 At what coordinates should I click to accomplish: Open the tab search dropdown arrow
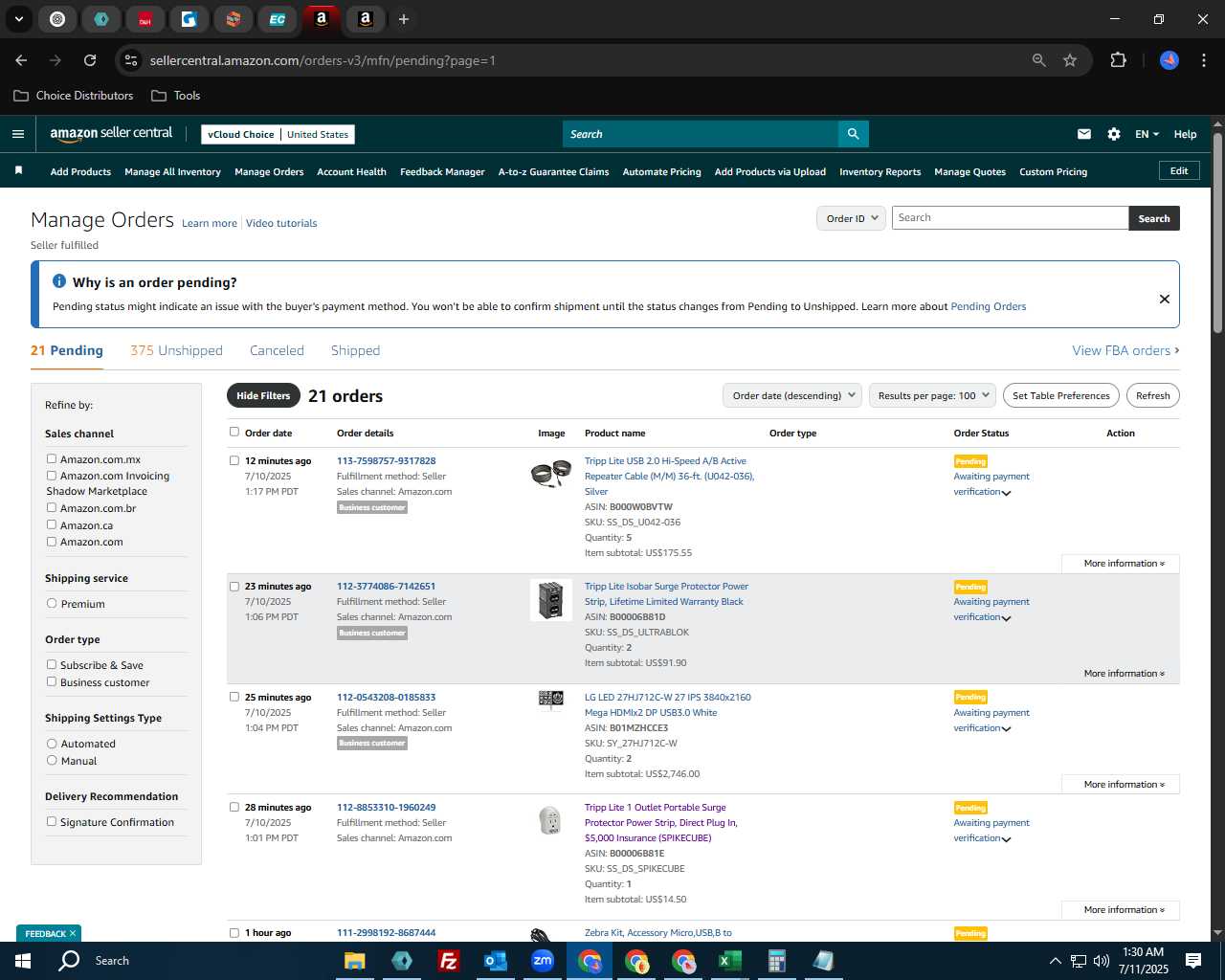click(19, 19)
